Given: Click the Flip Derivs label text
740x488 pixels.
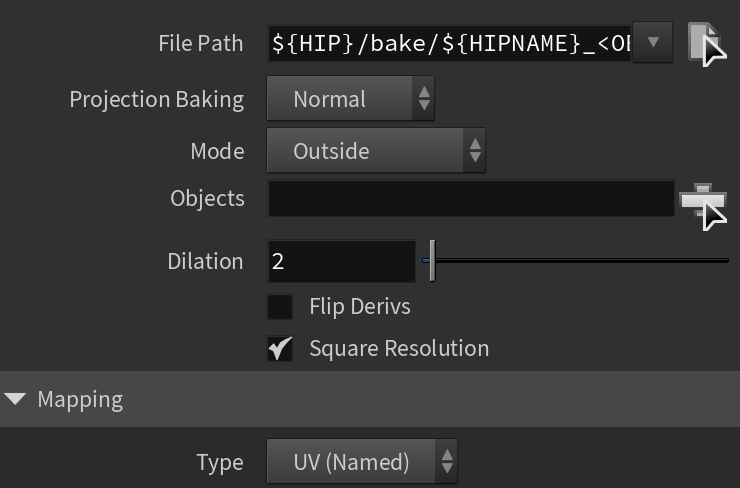Looking at the screenshot, I should tap(360, 307).
